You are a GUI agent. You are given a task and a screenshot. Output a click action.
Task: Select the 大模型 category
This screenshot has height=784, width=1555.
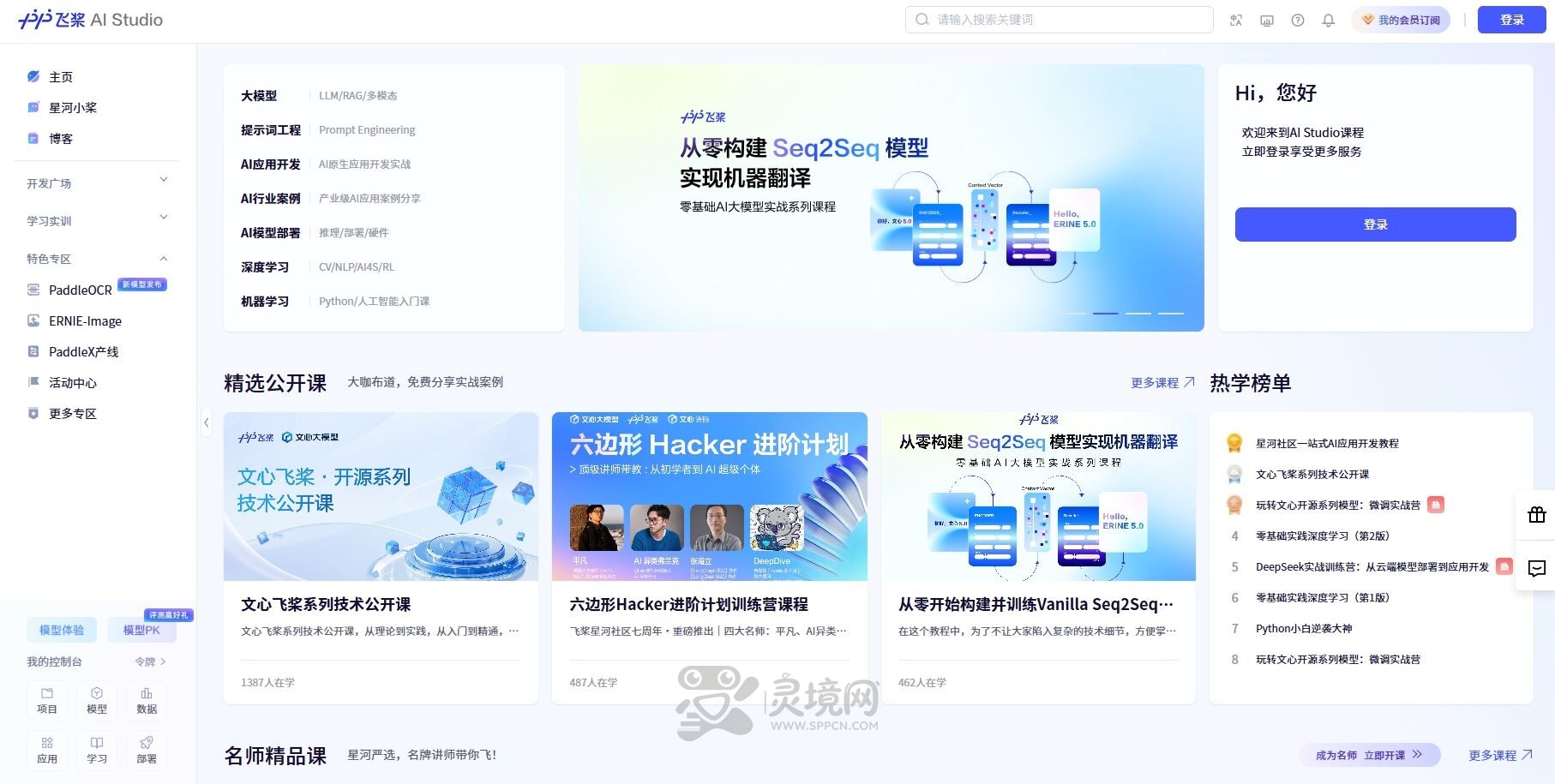tap(259, 96)
